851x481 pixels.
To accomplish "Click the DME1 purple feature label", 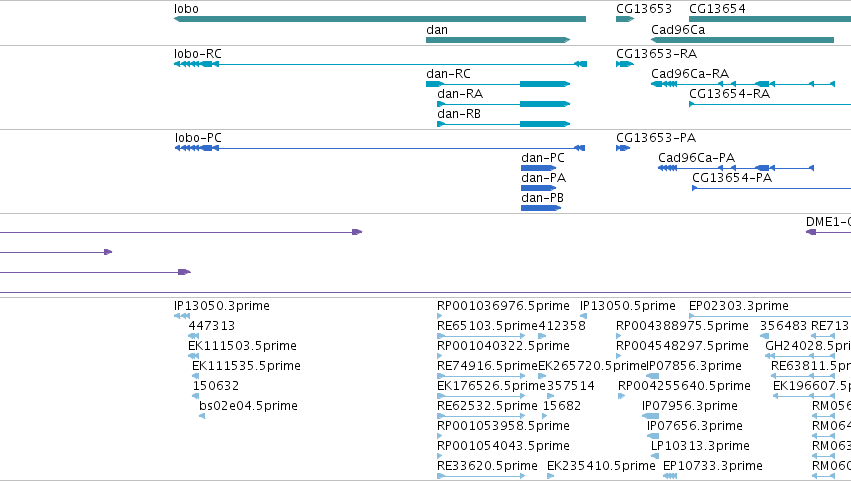I will click(828, 221).
